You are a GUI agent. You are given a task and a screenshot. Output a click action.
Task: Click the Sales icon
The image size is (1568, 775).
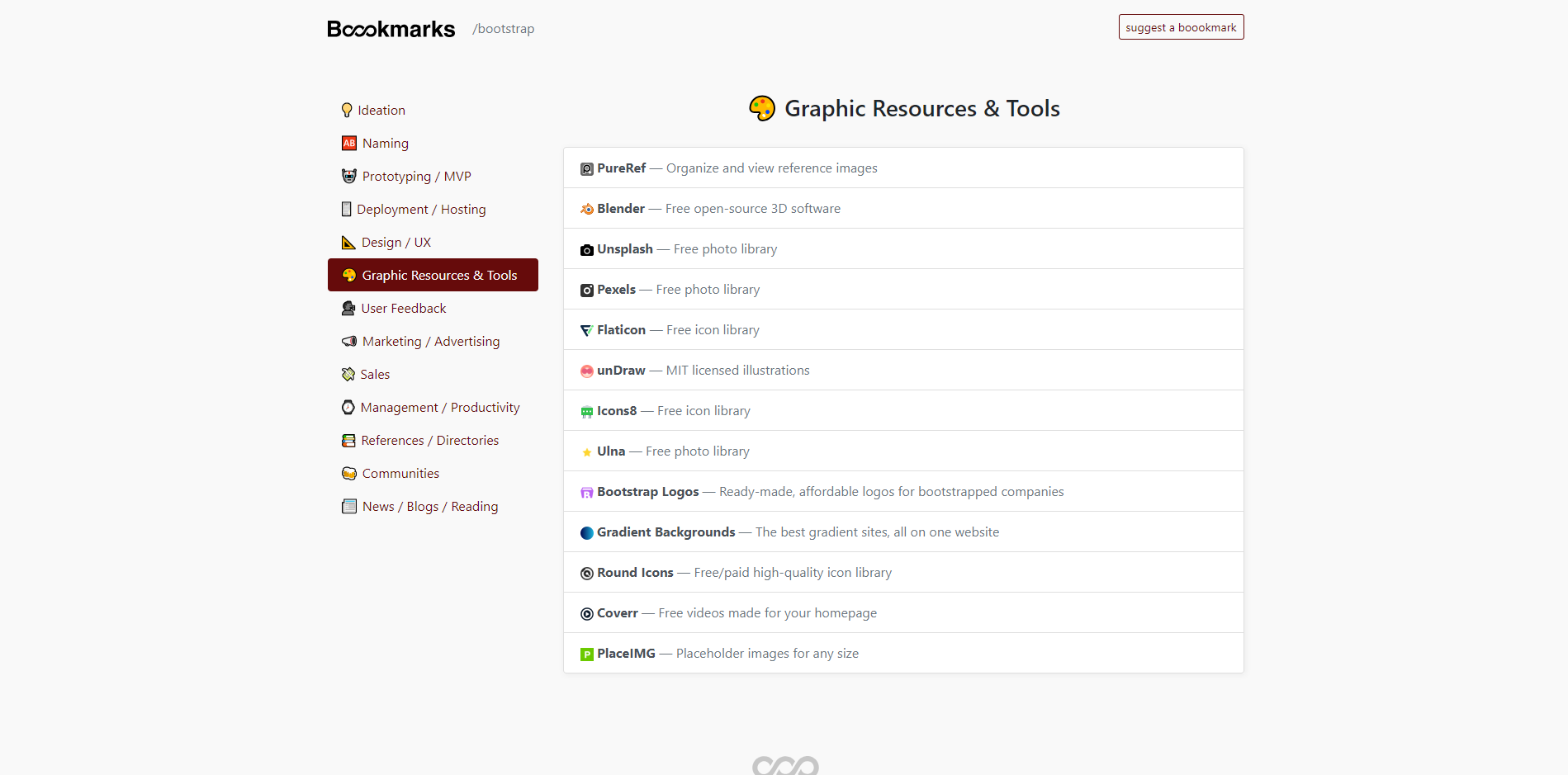coord(348,374)
